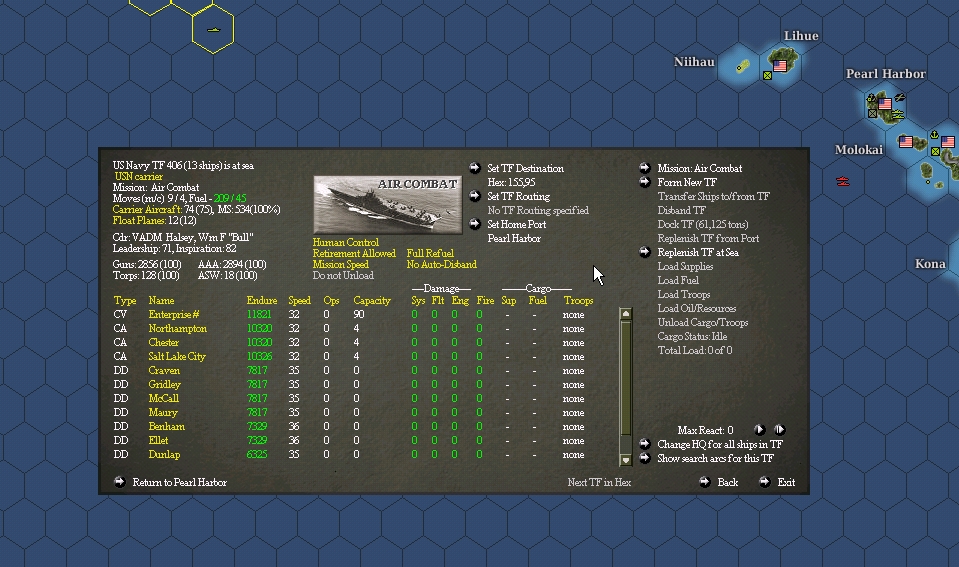Click Dock TF (61,125 tons) option
959x567 pixels.
(703, 224)
